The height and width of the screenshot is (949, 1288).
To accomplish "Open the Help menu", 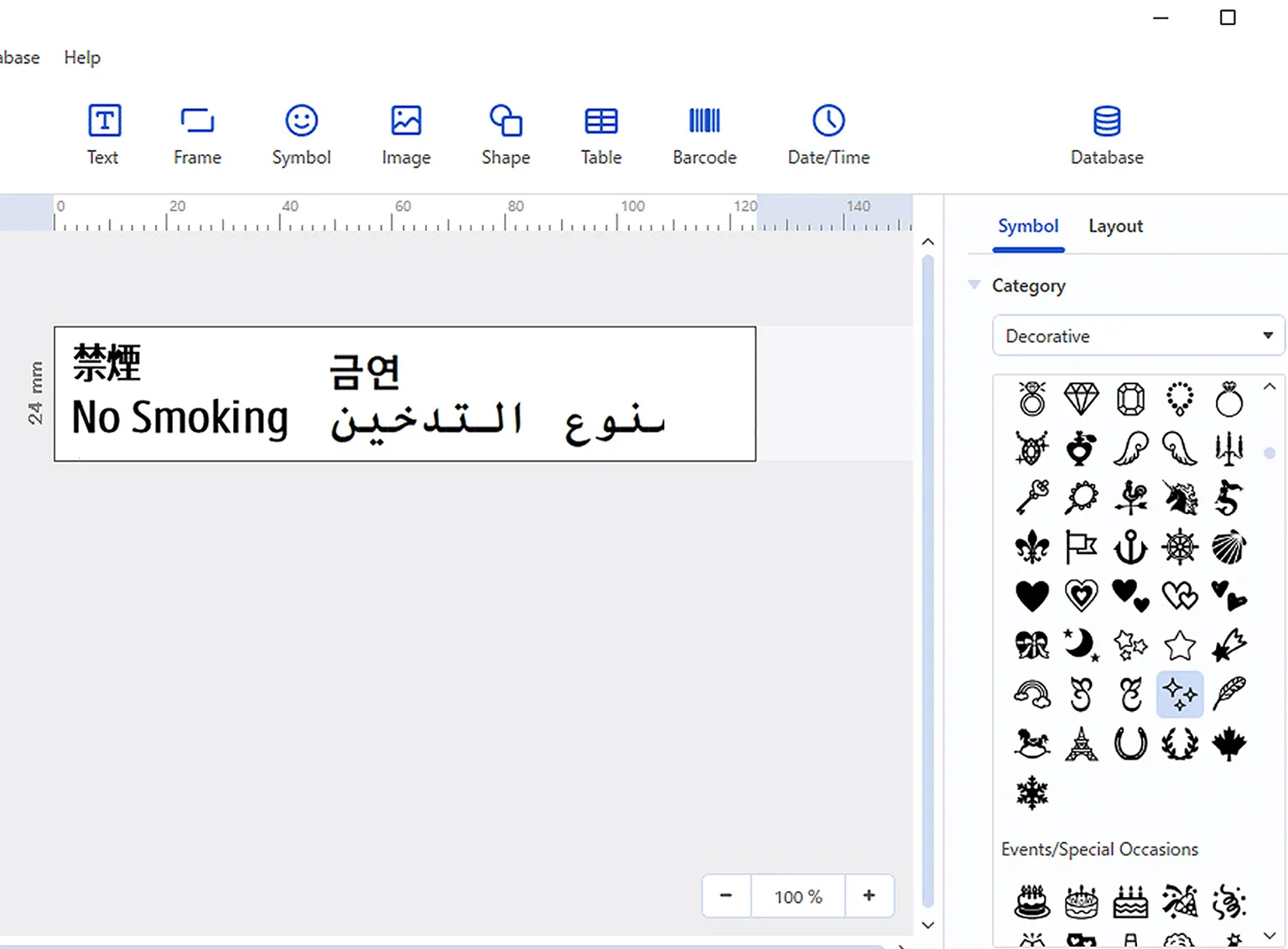I will pos(81,57).
